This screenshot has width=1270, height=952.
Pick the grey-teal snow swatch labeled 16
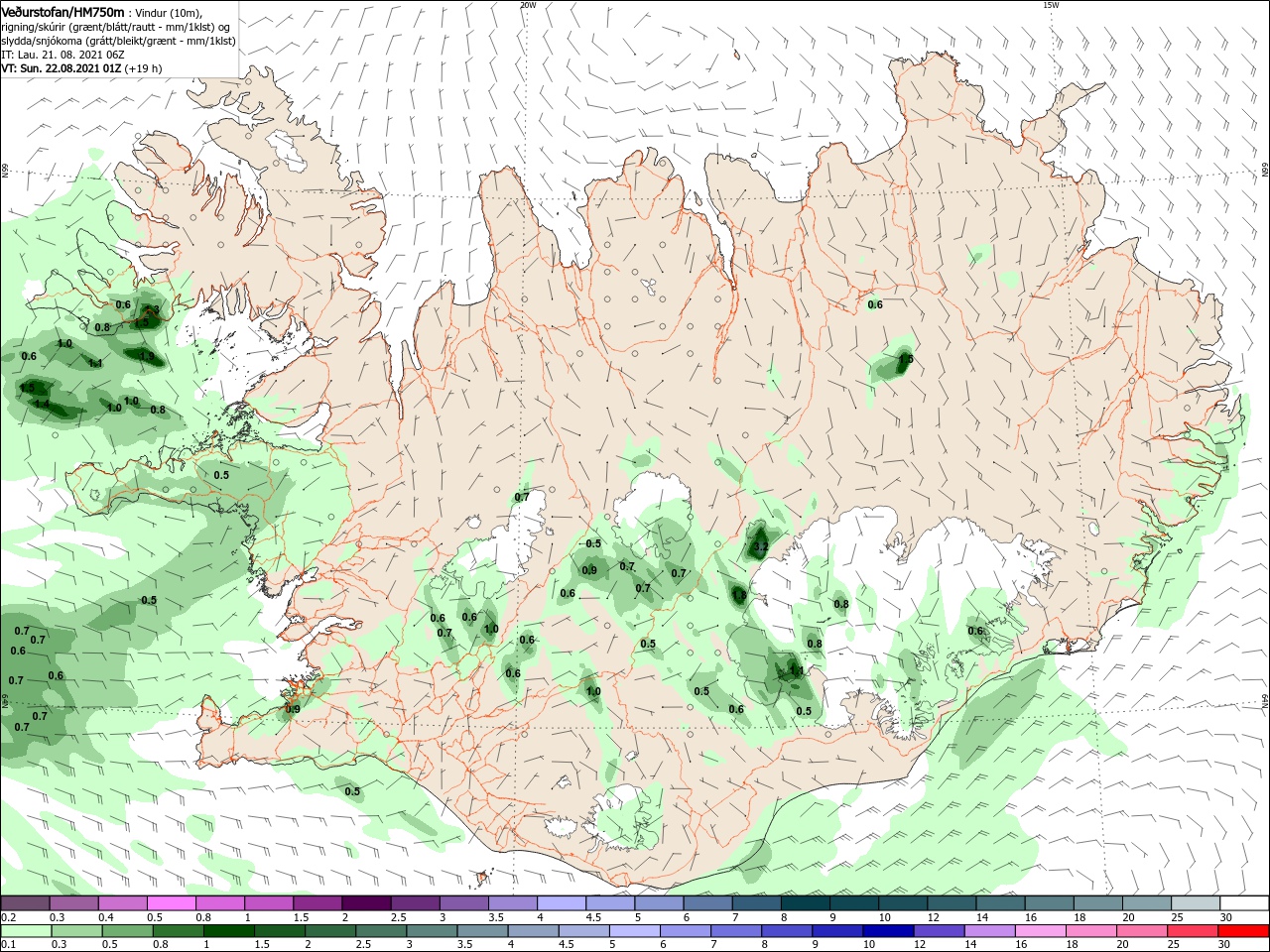pyautogui.click(x=1049, y=903)
